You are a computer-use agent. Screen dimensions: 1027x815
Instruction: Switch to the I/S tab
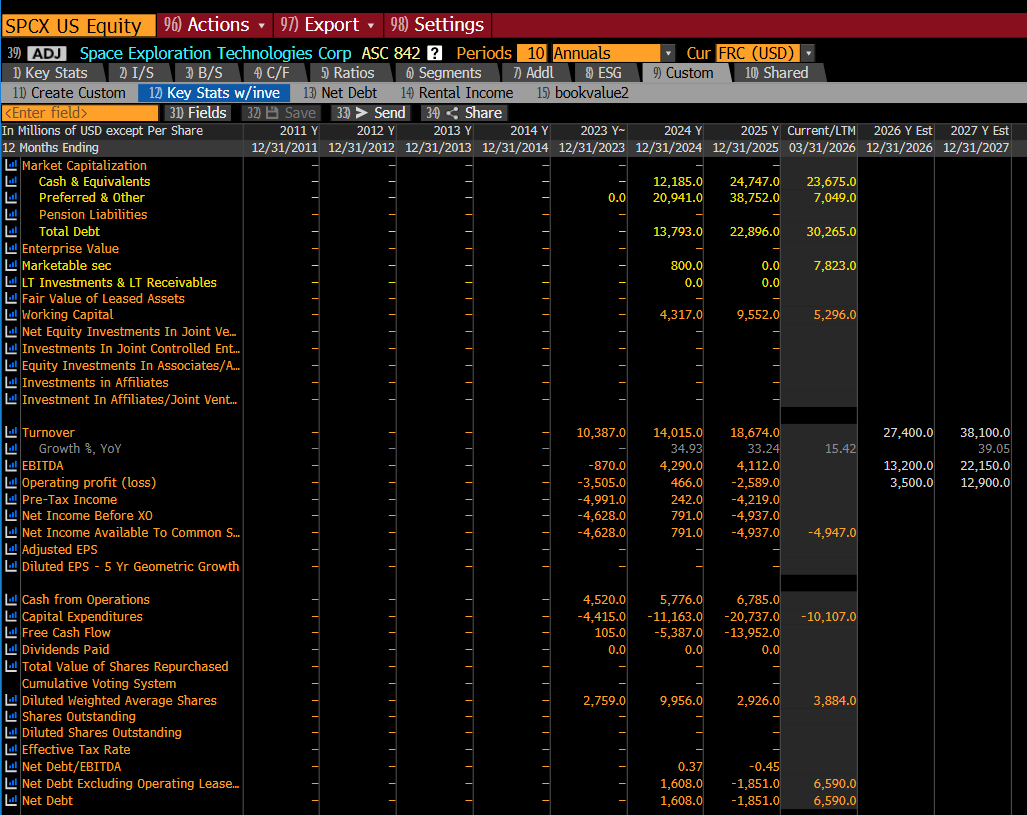[136, 73]
